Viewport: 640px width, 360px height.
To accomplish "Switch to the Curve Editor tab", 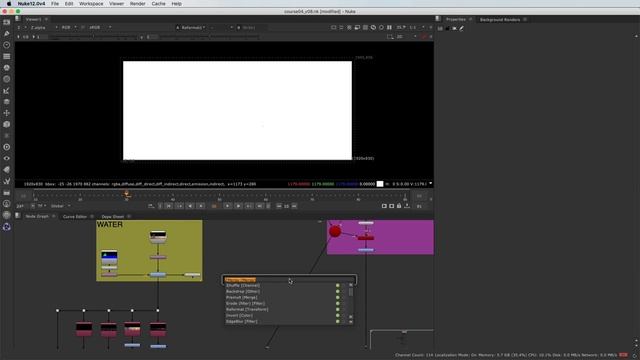I will [x=75, y=217].
